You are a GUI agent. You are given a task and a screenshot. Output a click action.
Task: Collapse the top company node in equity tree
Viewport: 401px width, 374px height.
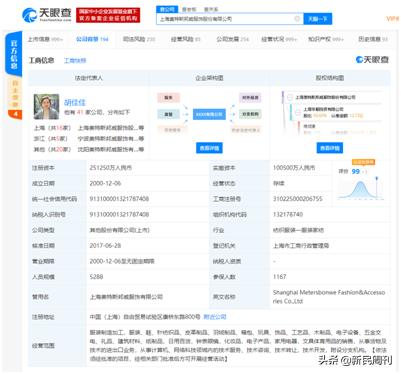tap(289, 97)
